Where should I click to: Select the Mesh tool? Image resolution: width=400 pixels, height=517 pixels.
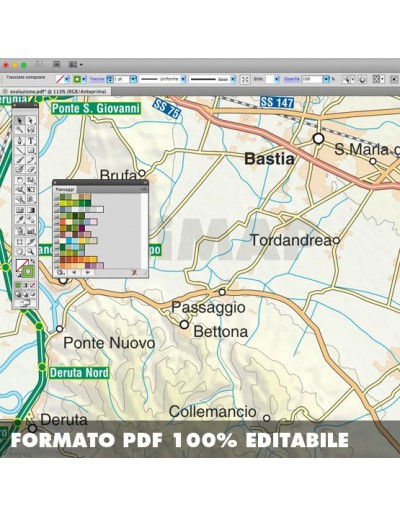(x=20, y=210)
